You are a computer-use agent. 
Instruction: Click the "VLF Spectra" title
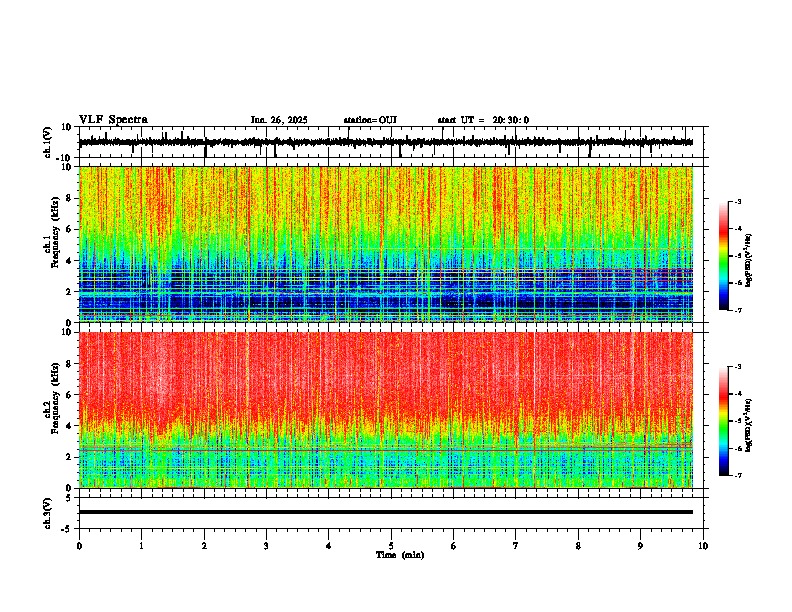[x=113, y=120]
